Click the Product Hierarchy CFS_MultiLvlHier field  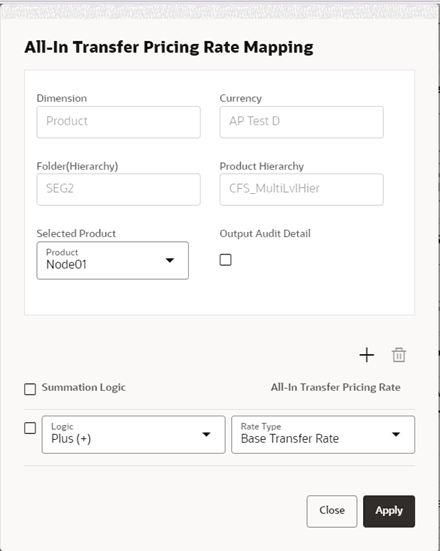tap(302, 189)
